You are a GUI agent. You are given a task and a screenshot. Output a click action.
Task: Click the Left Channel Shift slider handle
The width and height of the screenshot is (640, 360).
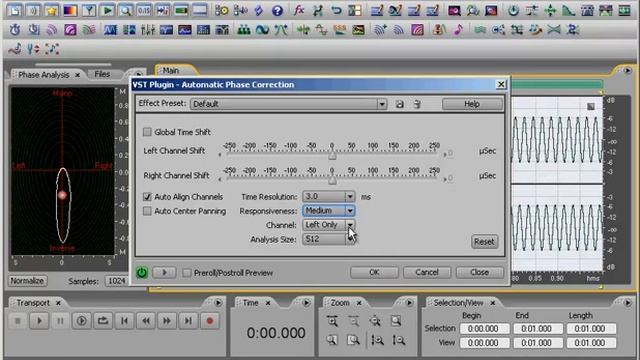[x=332, y=156]
